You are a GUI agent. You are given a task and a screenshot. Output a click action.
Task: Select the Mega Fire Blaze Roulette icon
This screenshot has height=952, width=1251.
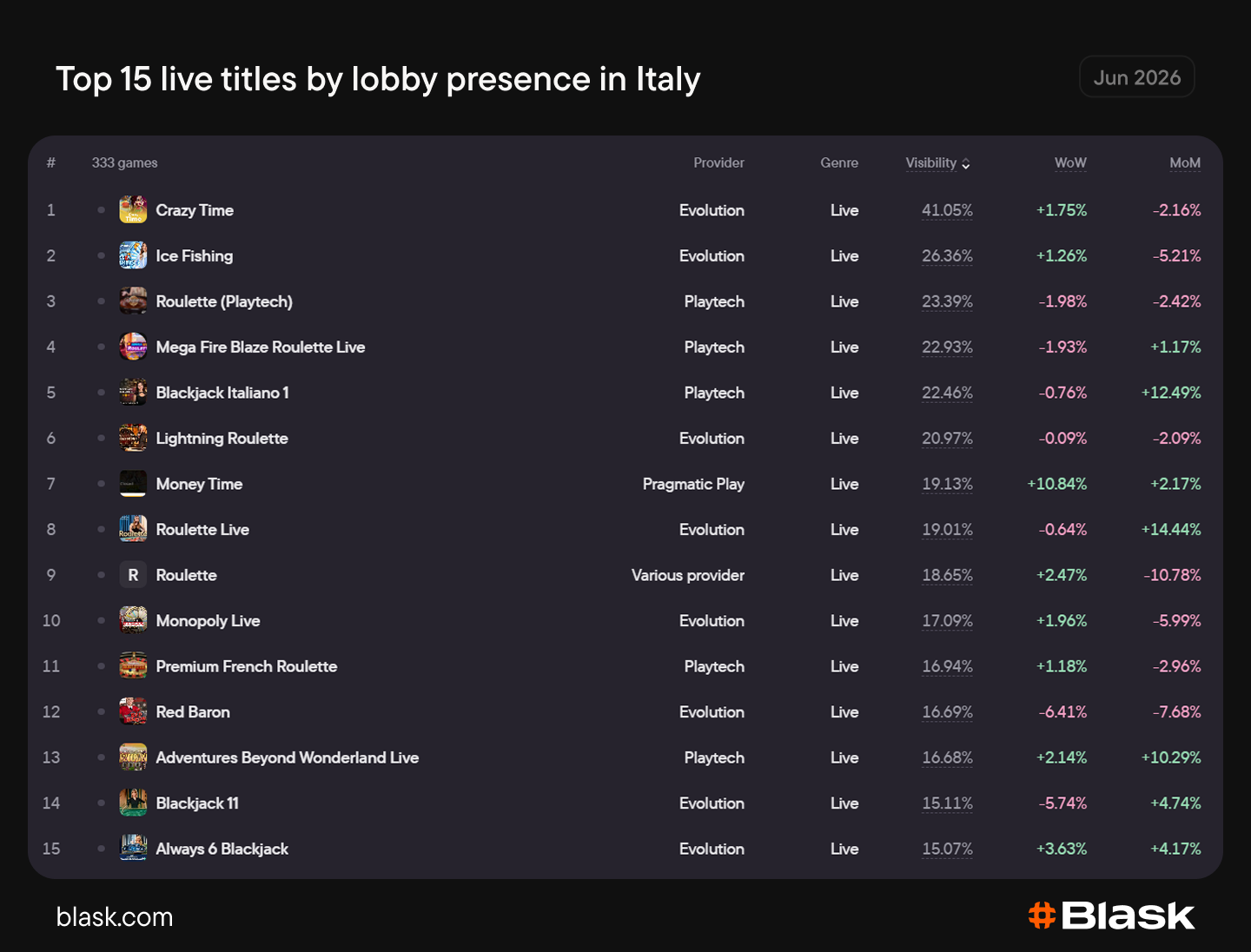click(133, 347)
